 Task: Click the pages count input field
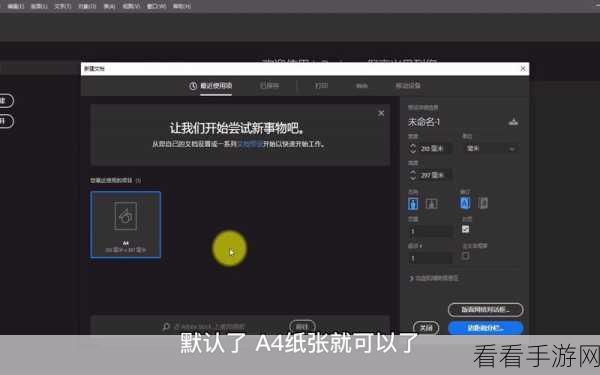(x=430, y=232)
